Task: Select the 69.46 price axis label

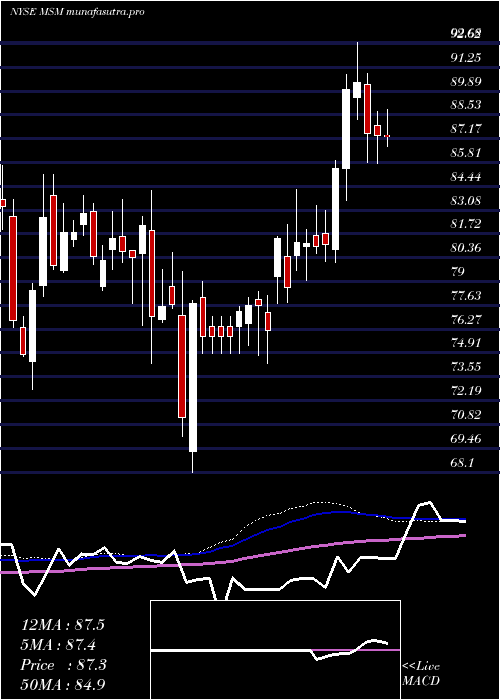Action: (466, 439)
